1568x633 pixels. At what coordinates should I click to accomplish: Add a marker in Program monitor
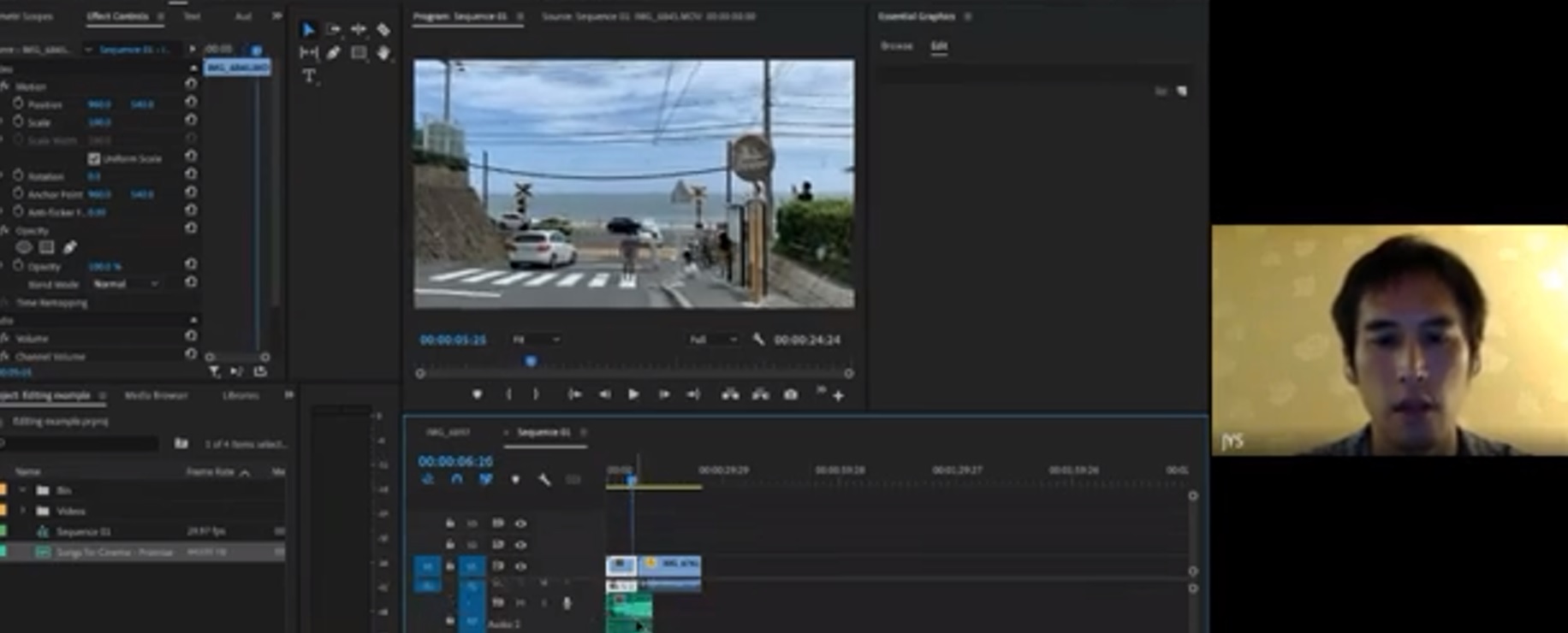click(x=477, y=394)
